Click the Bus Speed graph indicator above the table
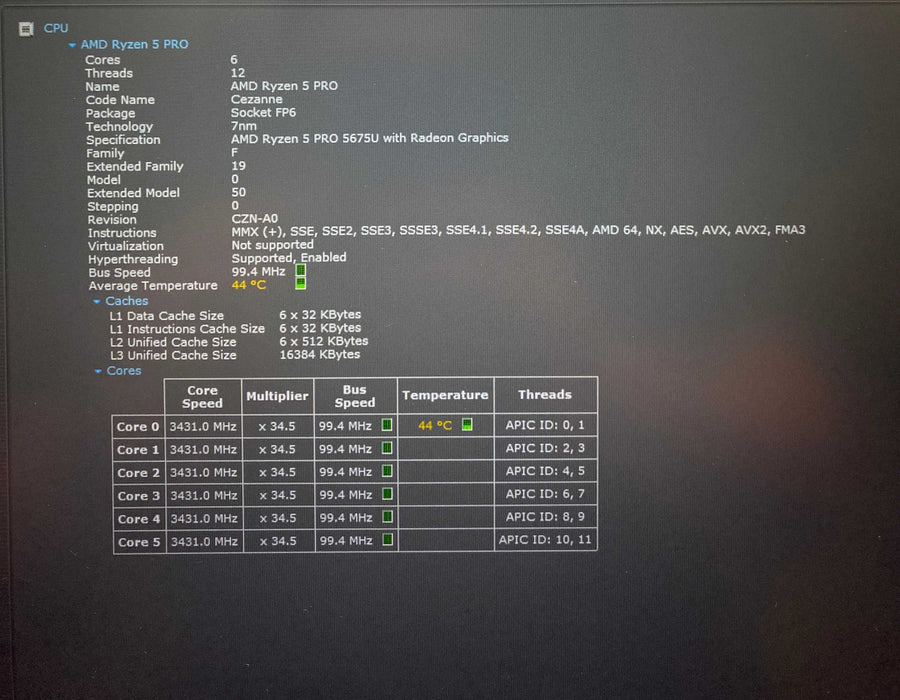Image resolution: width=900 pixels, height=700 pixels. click(301, 270)
